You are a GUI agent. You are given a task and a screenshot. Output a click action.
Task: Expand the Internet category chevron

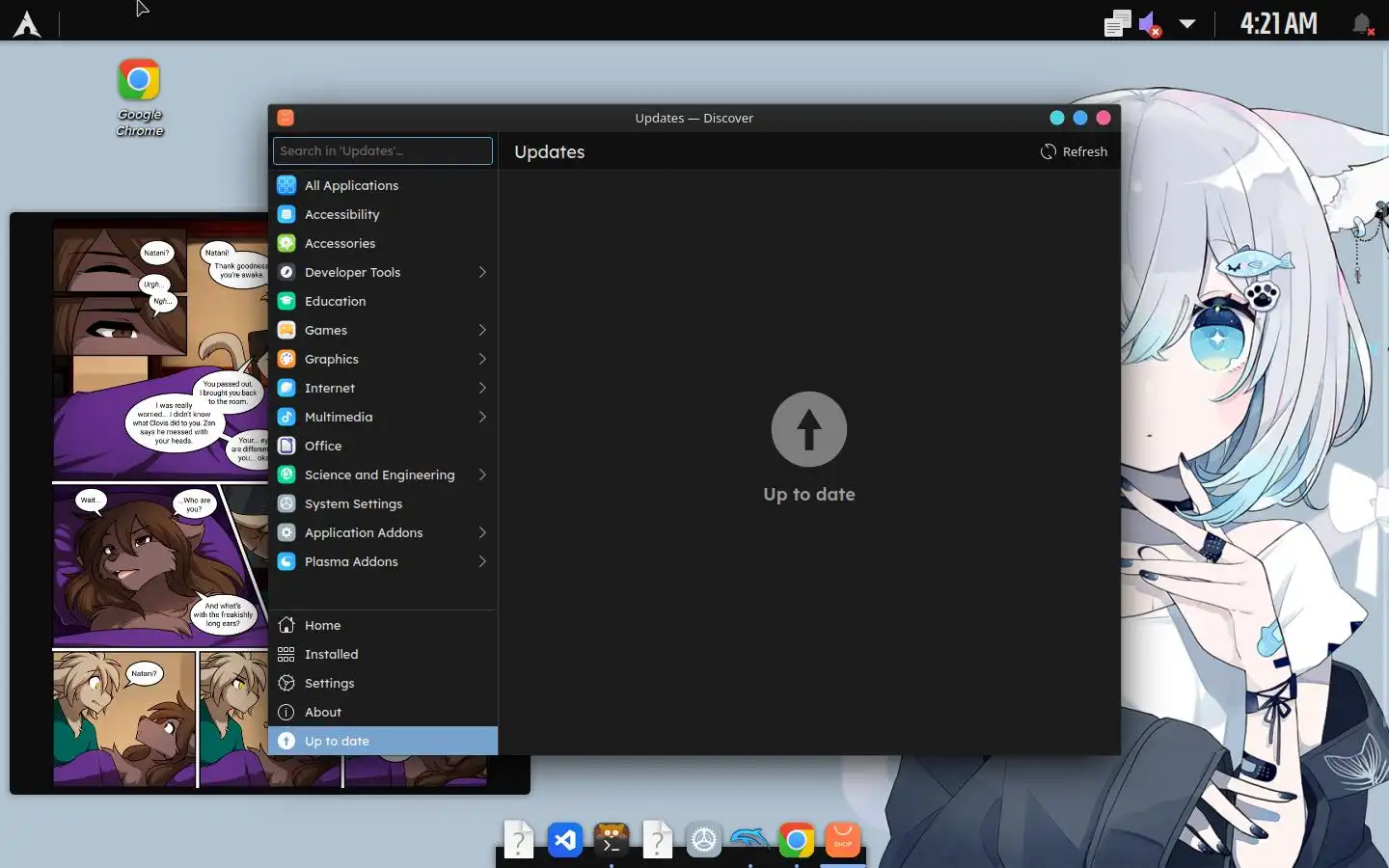pos(482,388)
